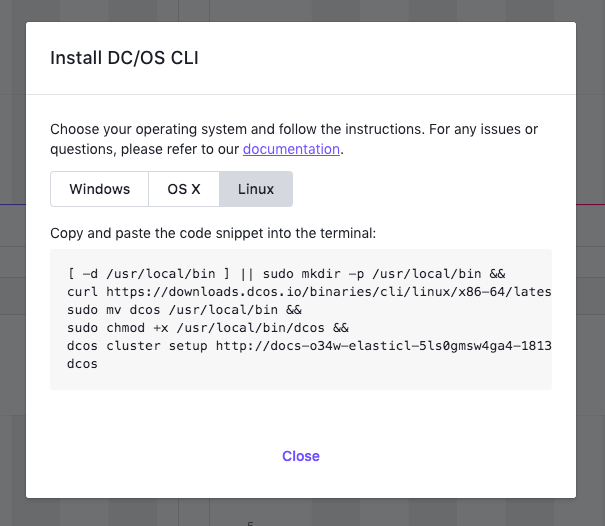Click the 'sudo mv dcos /usr/local/bin' line
This screenshot has width=605, height=526.
click(184, 310)
